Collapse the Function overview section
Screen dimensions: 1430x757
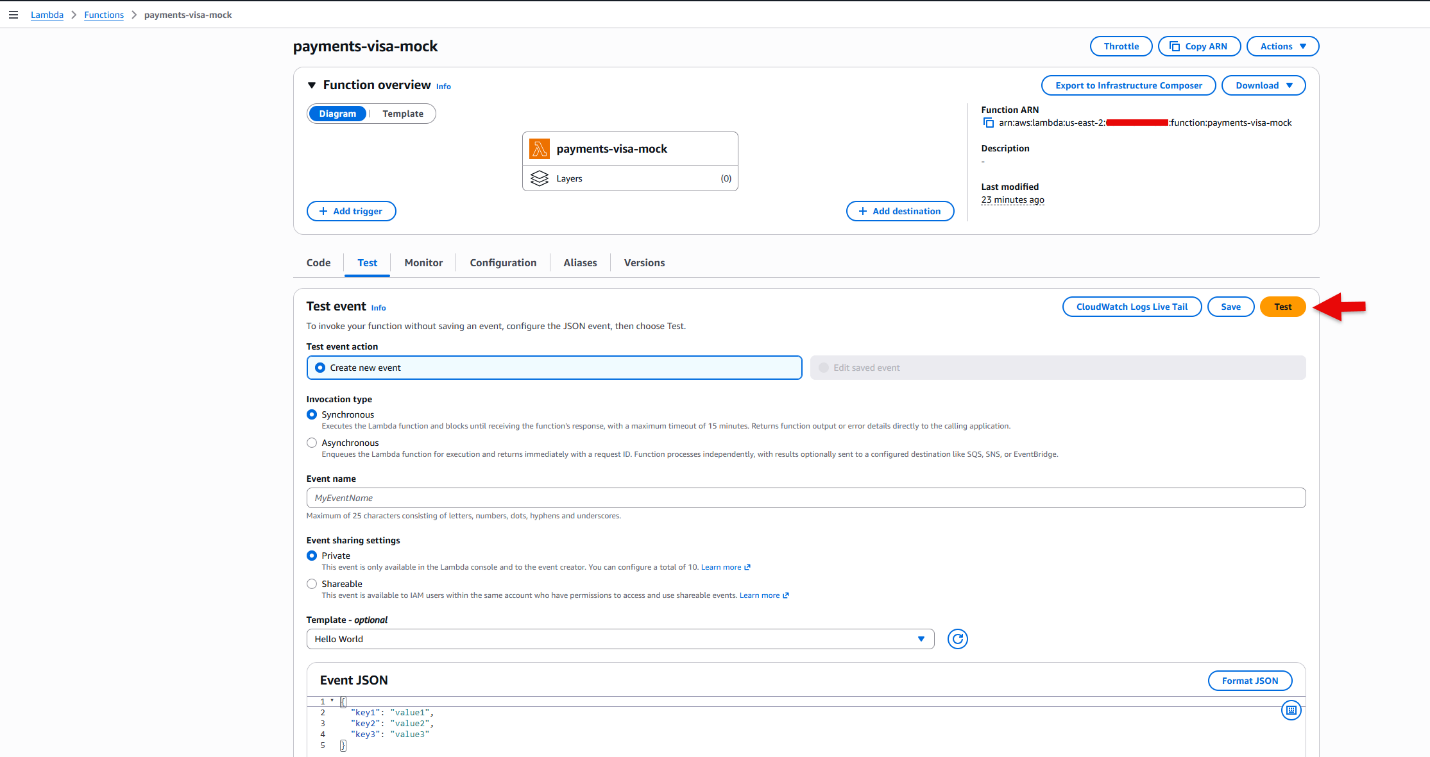pyautogui.click(x=312, y=85)
